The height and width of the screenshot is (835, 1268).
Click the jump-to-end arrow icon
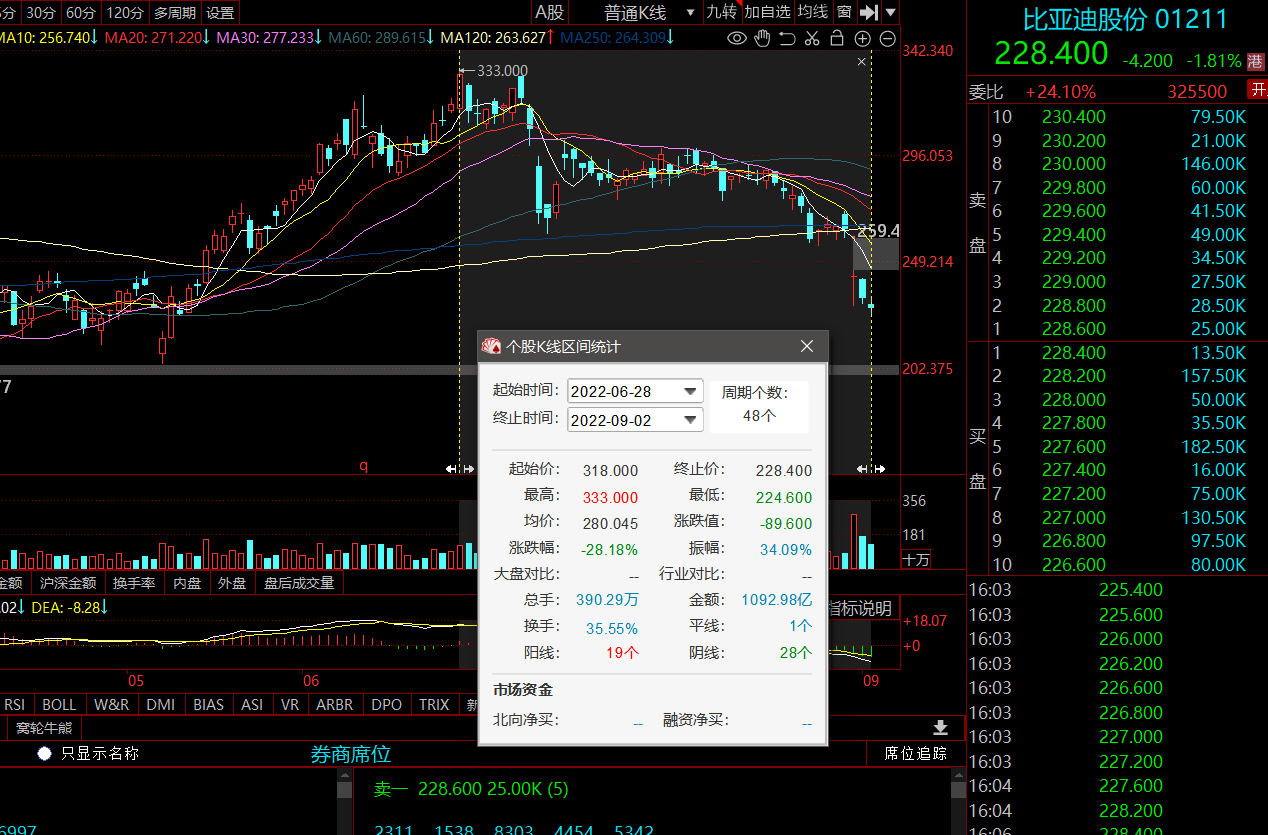(x=869, y=12)
